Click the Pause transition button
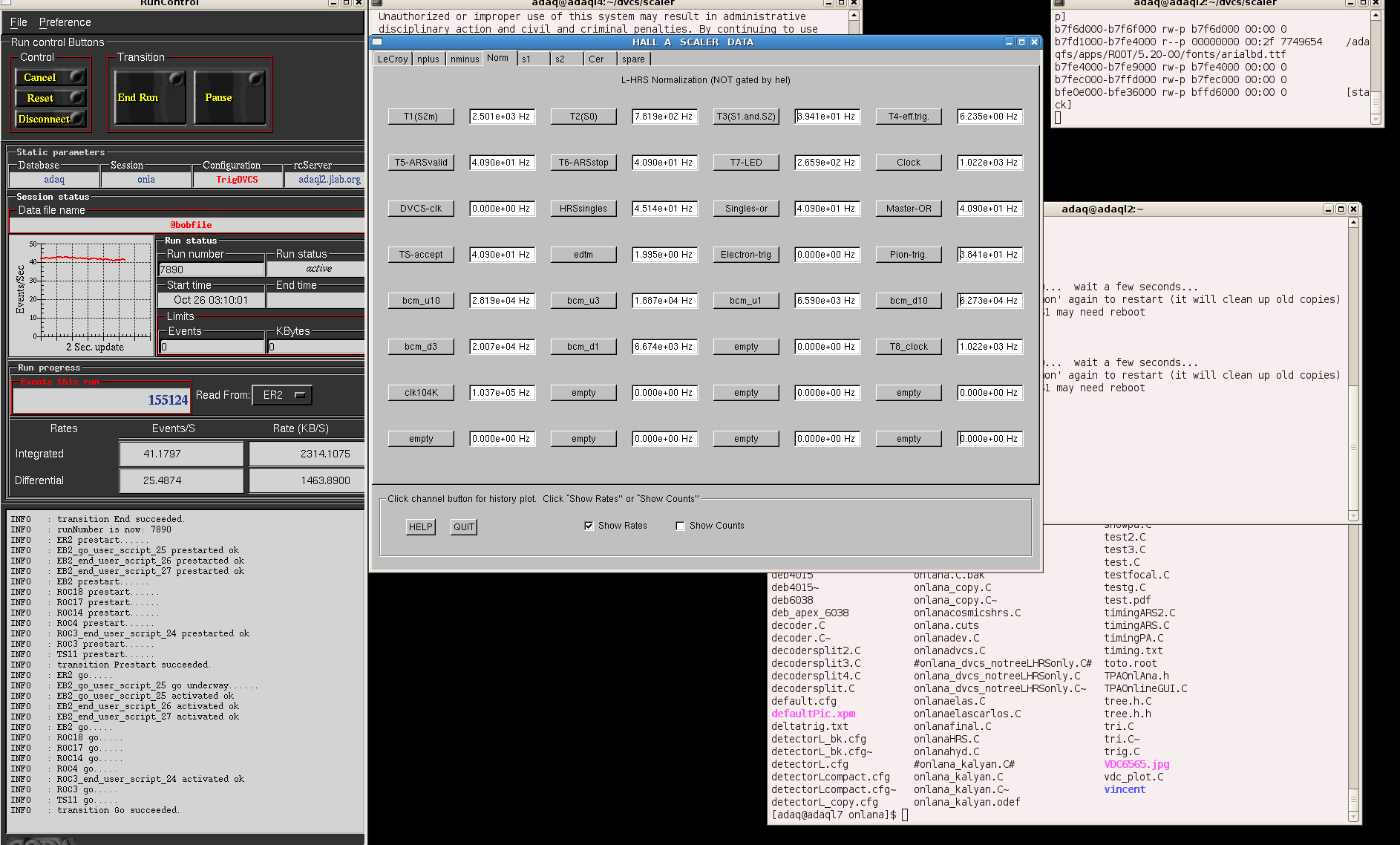1400x845 pixels. coord(229,97)
